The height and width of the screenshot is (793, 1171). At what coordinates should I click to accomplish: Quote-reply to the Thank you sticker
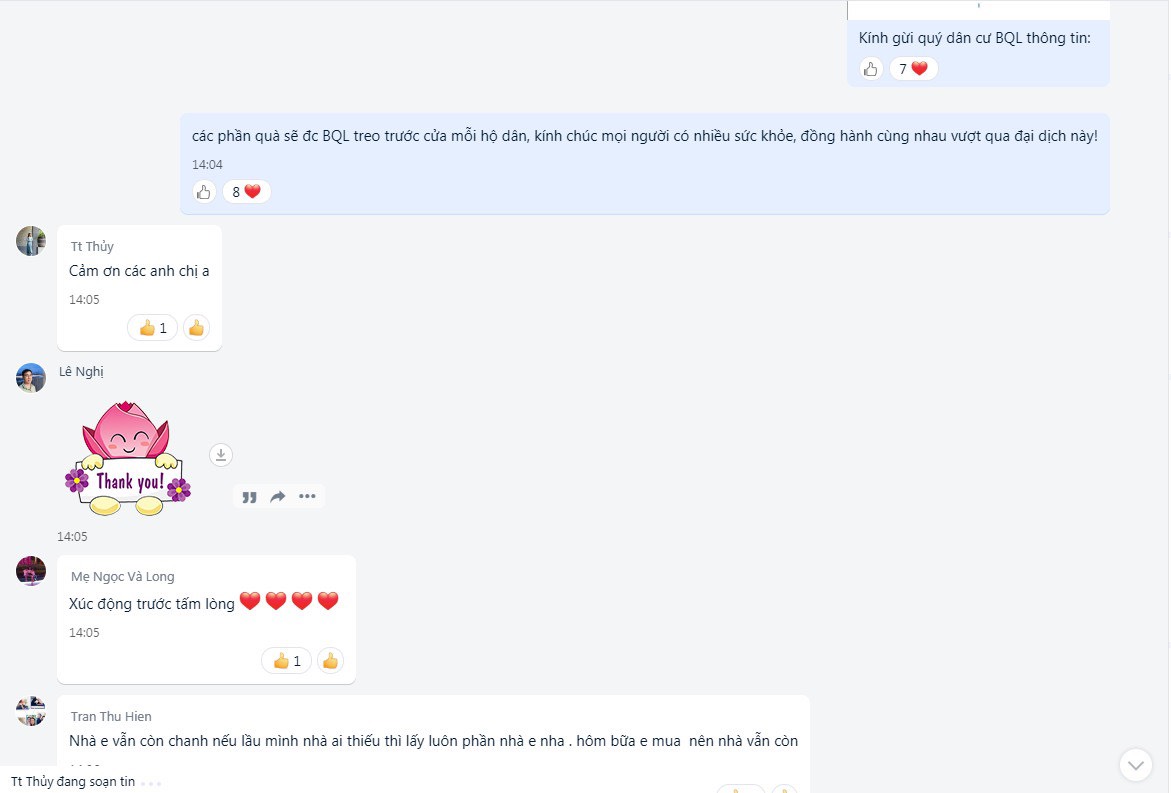[x=249, y=497]
